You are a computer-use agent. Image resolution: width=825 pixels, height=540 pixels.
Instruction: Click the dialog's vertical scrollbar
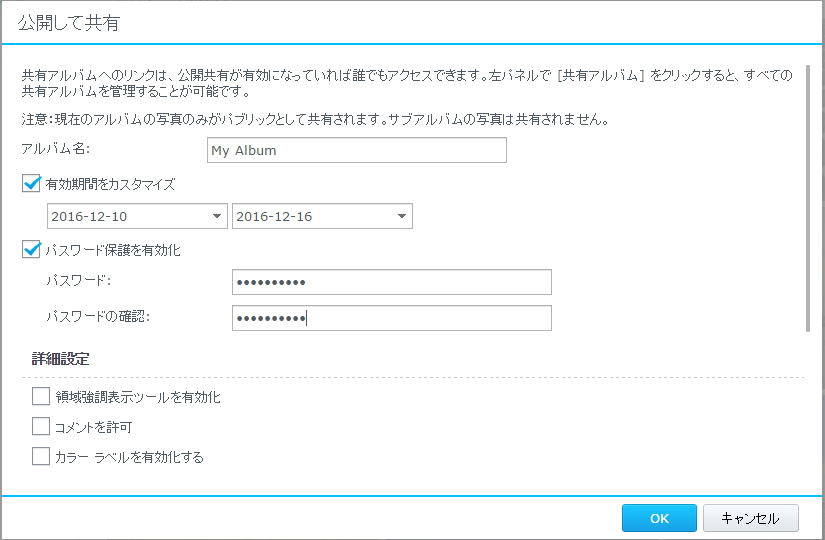click(x=807, y=200)
